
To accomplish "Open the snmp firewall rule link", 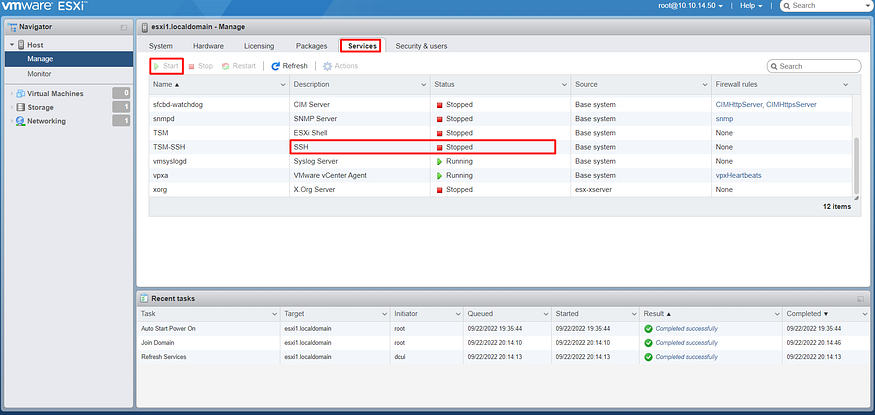I will click(x=724, y=119).
